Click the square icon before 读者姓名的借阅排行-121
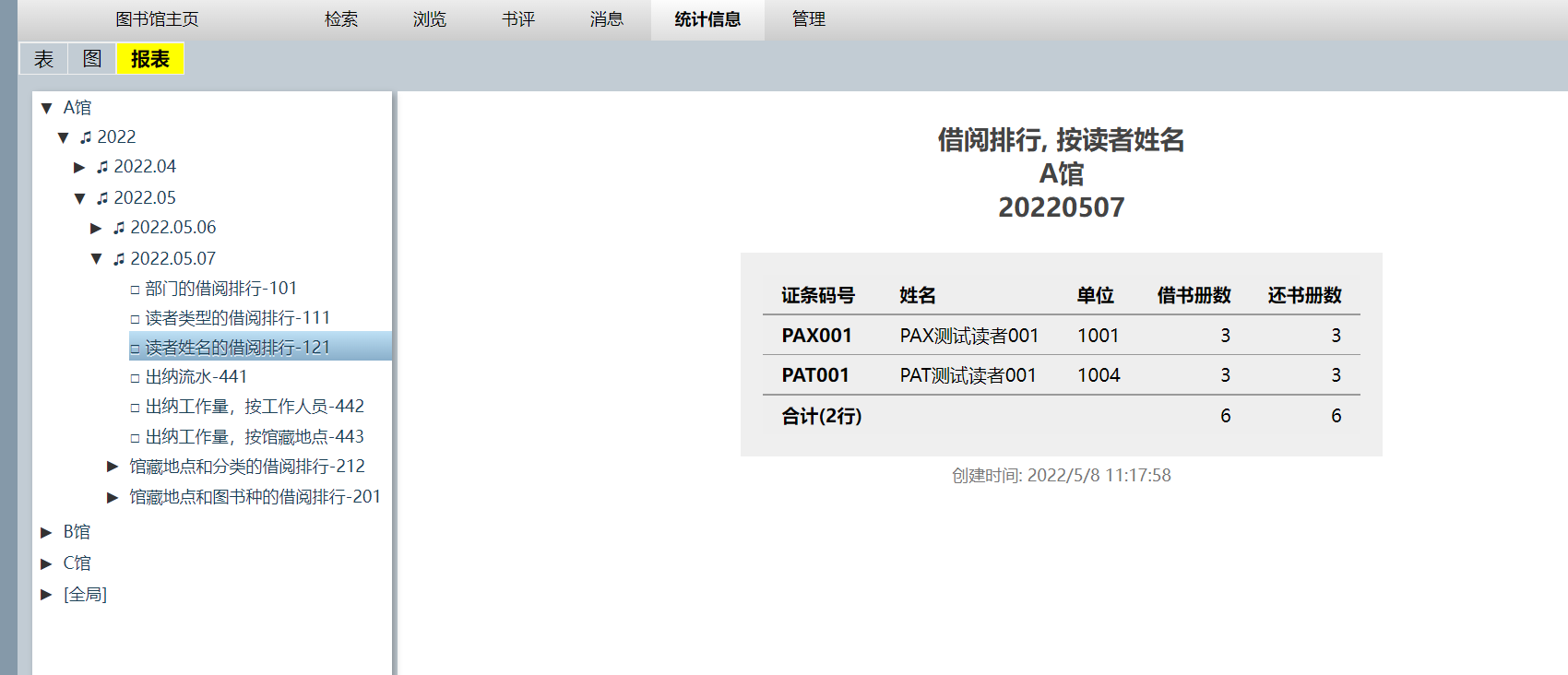1568x675 pixels. pyautogui.click(x=135, y=349)
